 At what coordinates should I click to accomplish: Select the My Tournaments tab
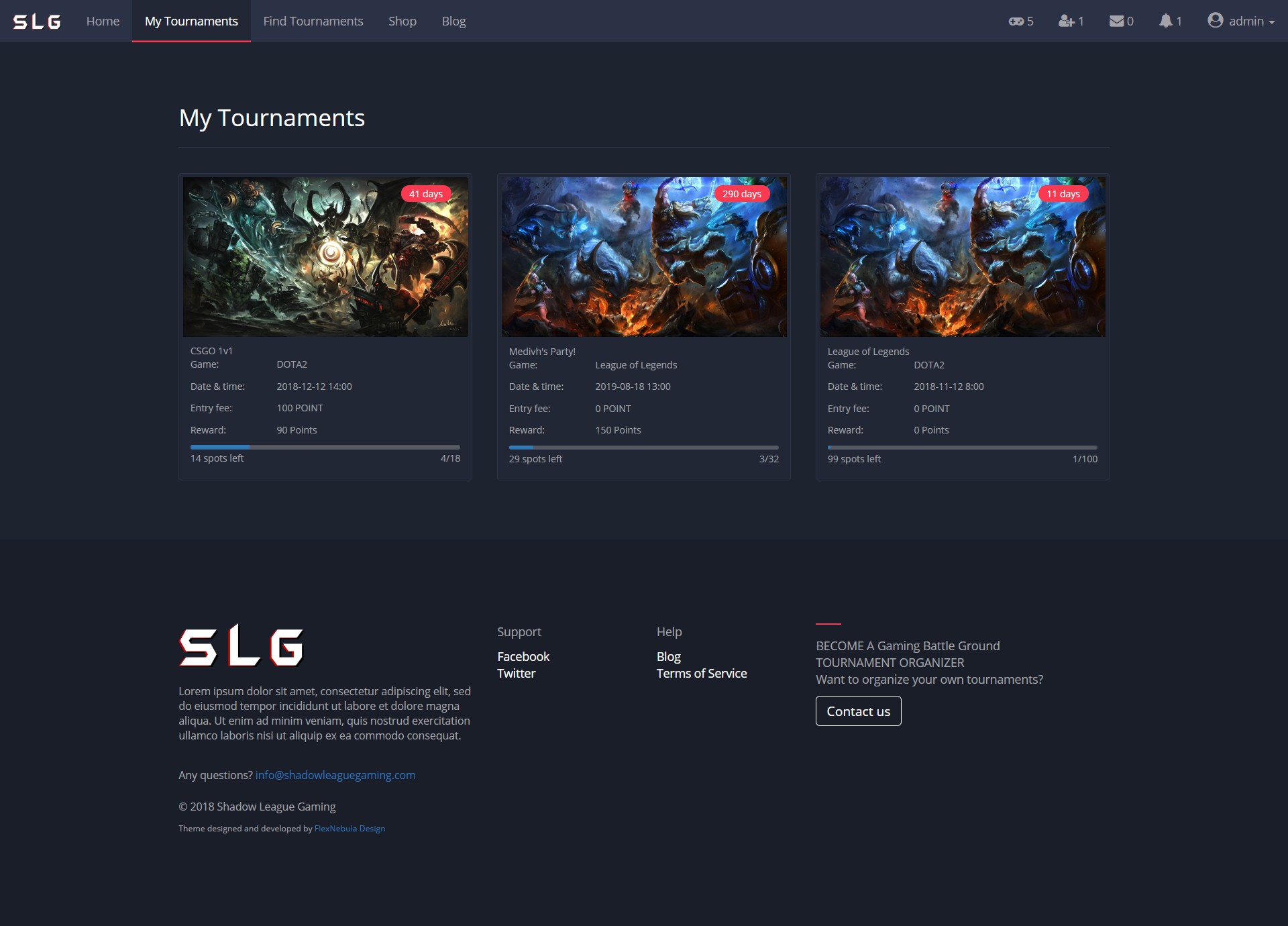coord(191,21)
